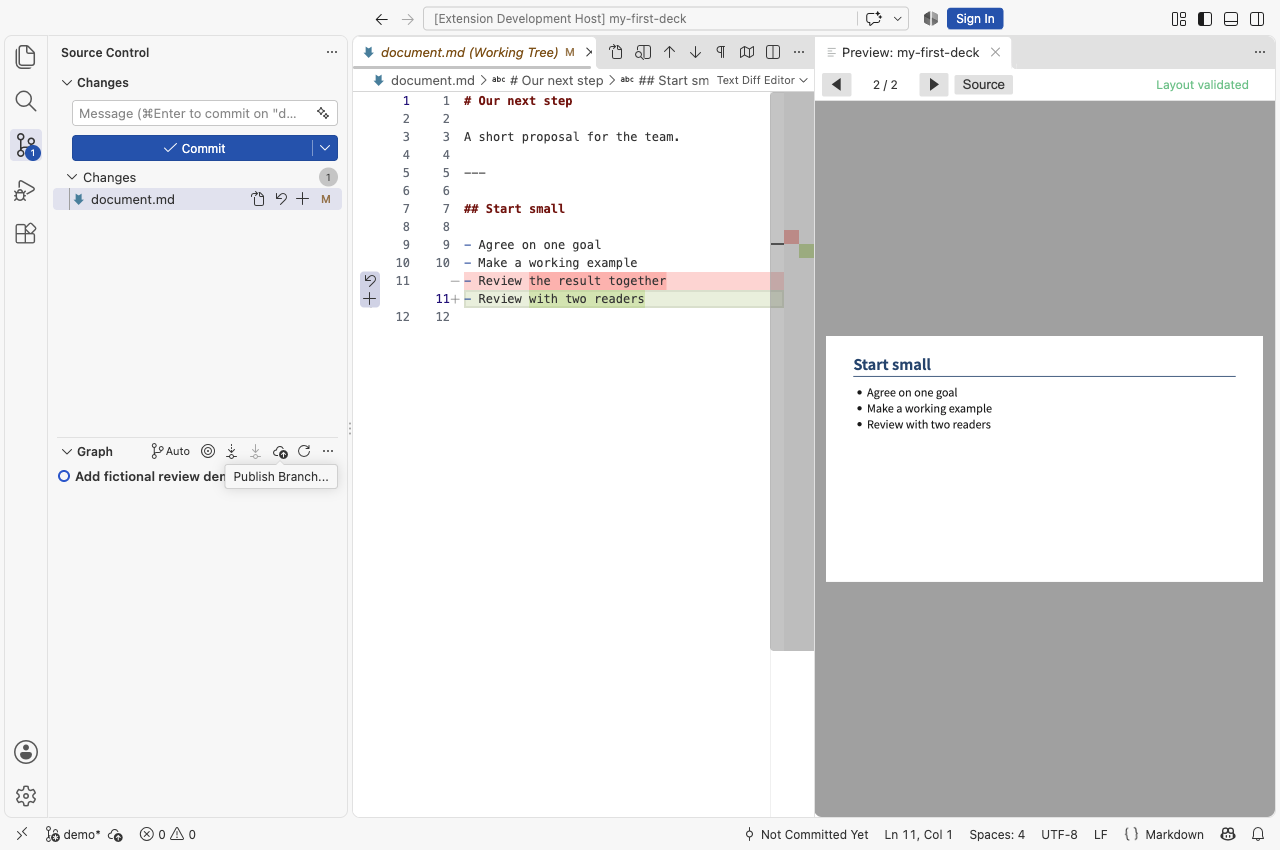Screen dimensions: 1280x850
Task: Open the Extensions view
Action: [26, 234]
